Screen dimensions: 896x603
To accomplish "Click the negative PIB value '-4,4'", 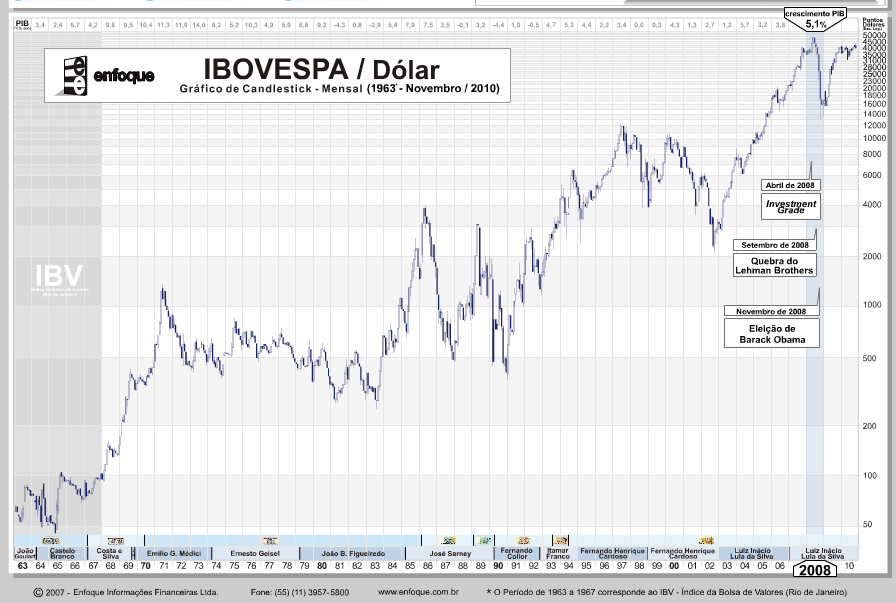I will tap(498, 25).
